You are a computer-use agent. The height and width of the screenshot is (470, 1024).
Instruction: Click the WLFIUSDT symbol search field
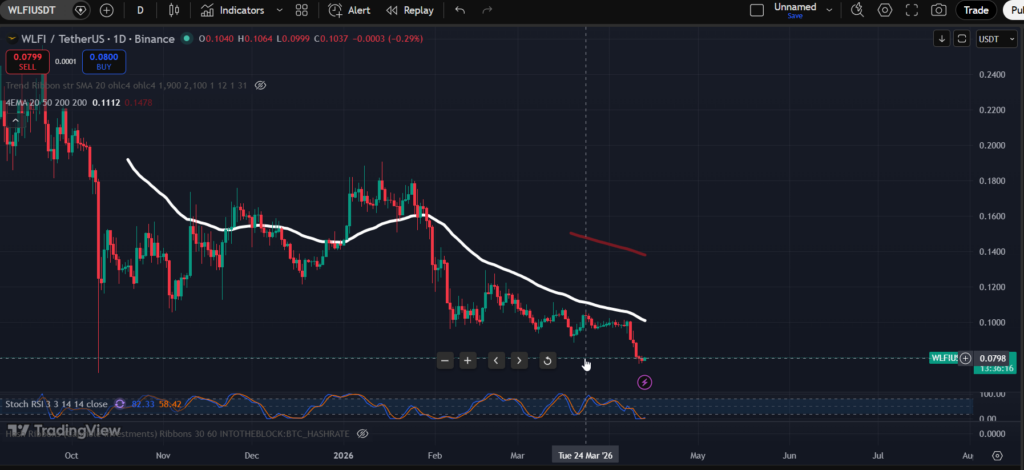[35, 10]
